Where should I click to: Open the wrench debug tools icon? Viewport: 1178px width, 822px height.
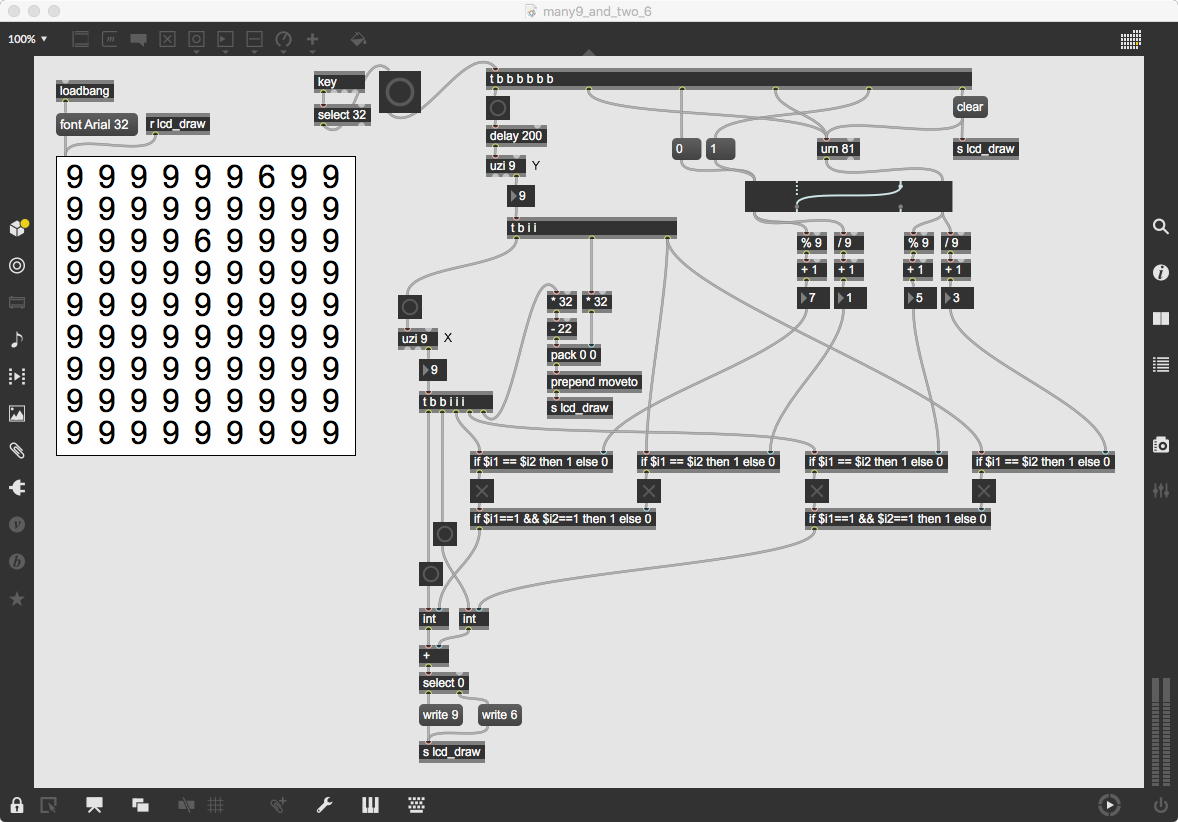click(324, 805)
